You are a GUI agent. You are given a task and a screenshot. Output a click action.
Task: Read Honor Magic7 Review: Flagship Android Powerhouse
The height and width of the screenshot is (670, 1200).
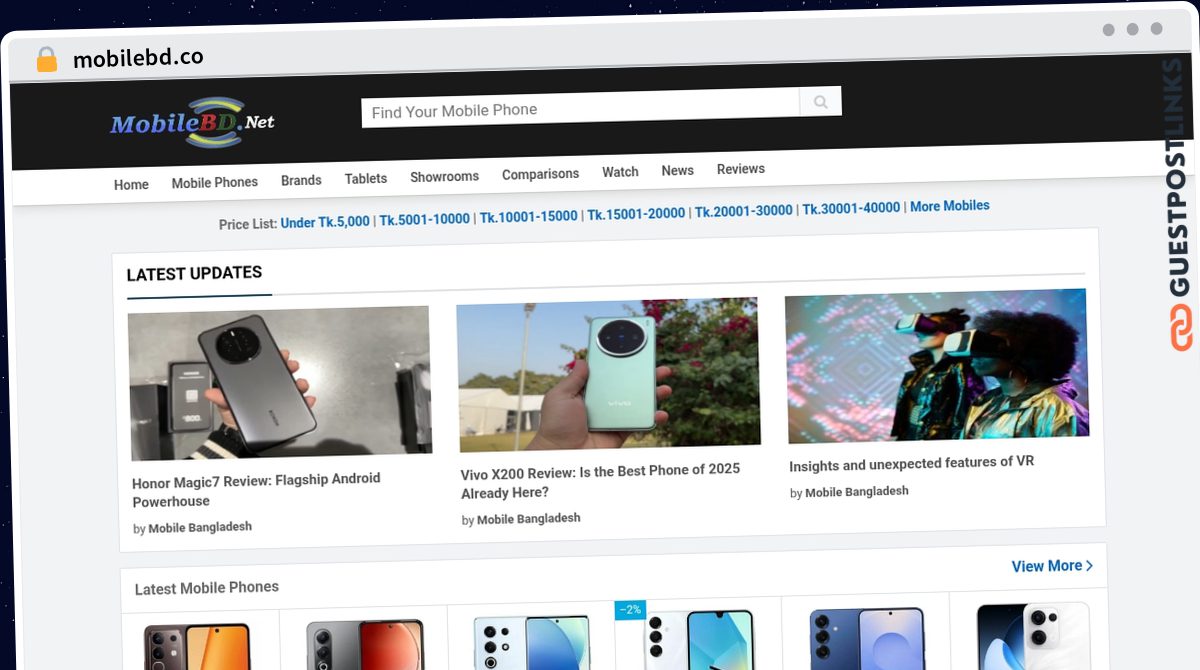point(257,490)
